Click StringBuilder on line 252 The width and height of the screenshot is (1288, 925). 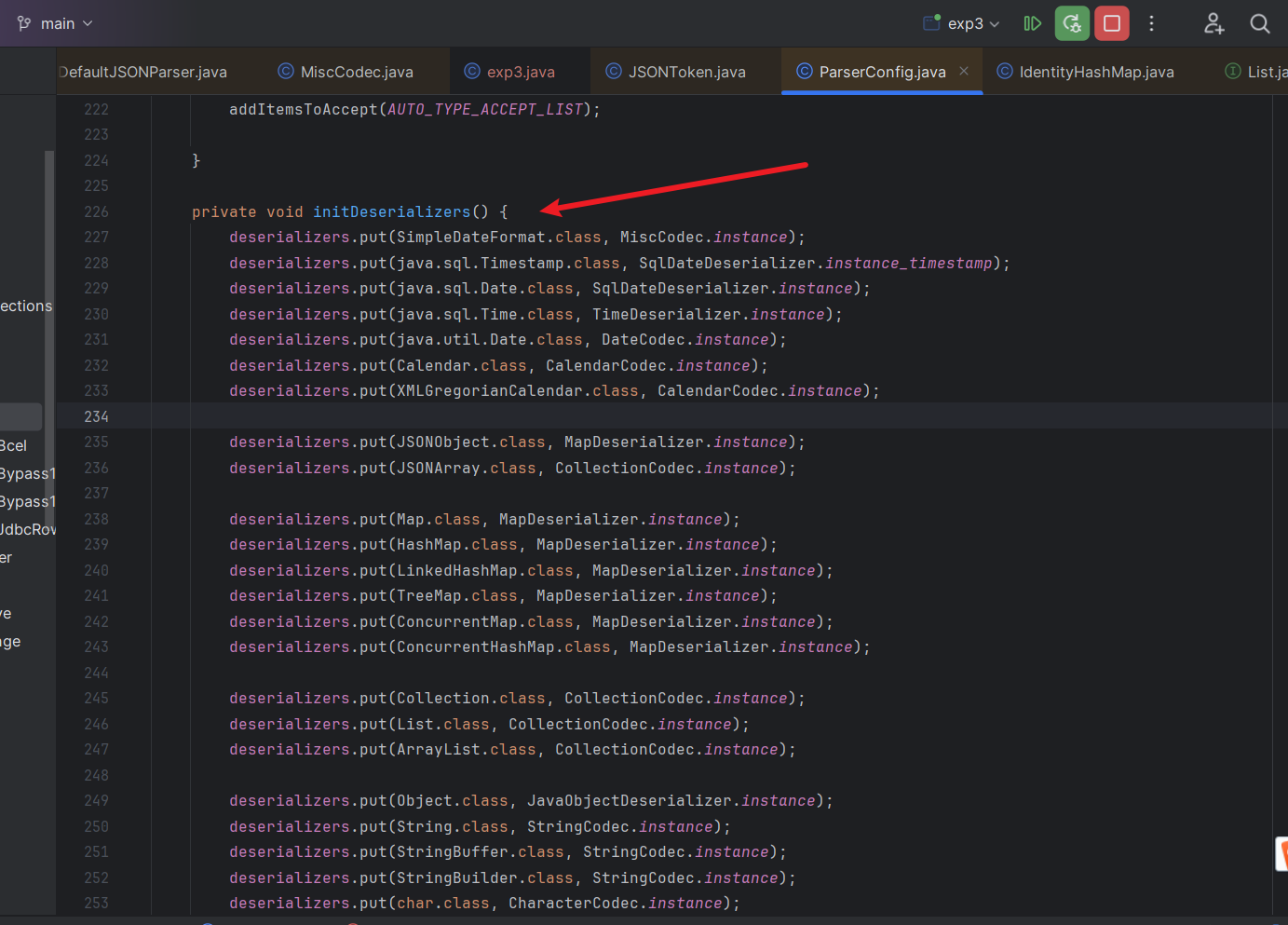click(457, 878)
